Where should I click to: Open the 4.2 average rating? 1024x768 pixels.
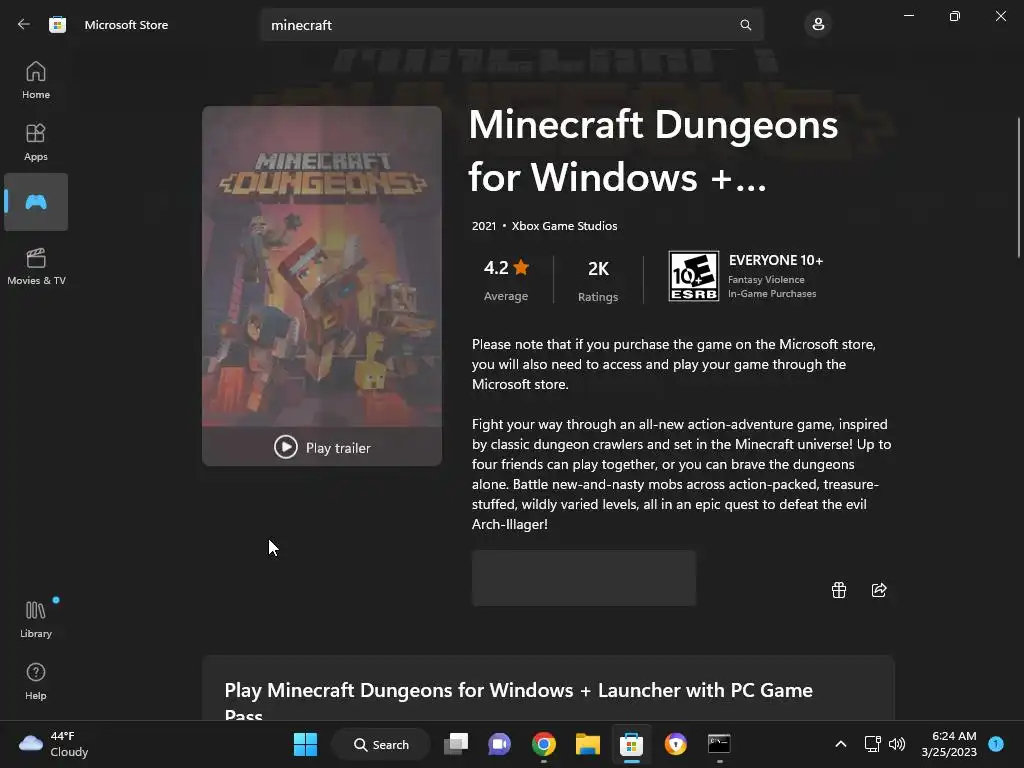point(506,279)
